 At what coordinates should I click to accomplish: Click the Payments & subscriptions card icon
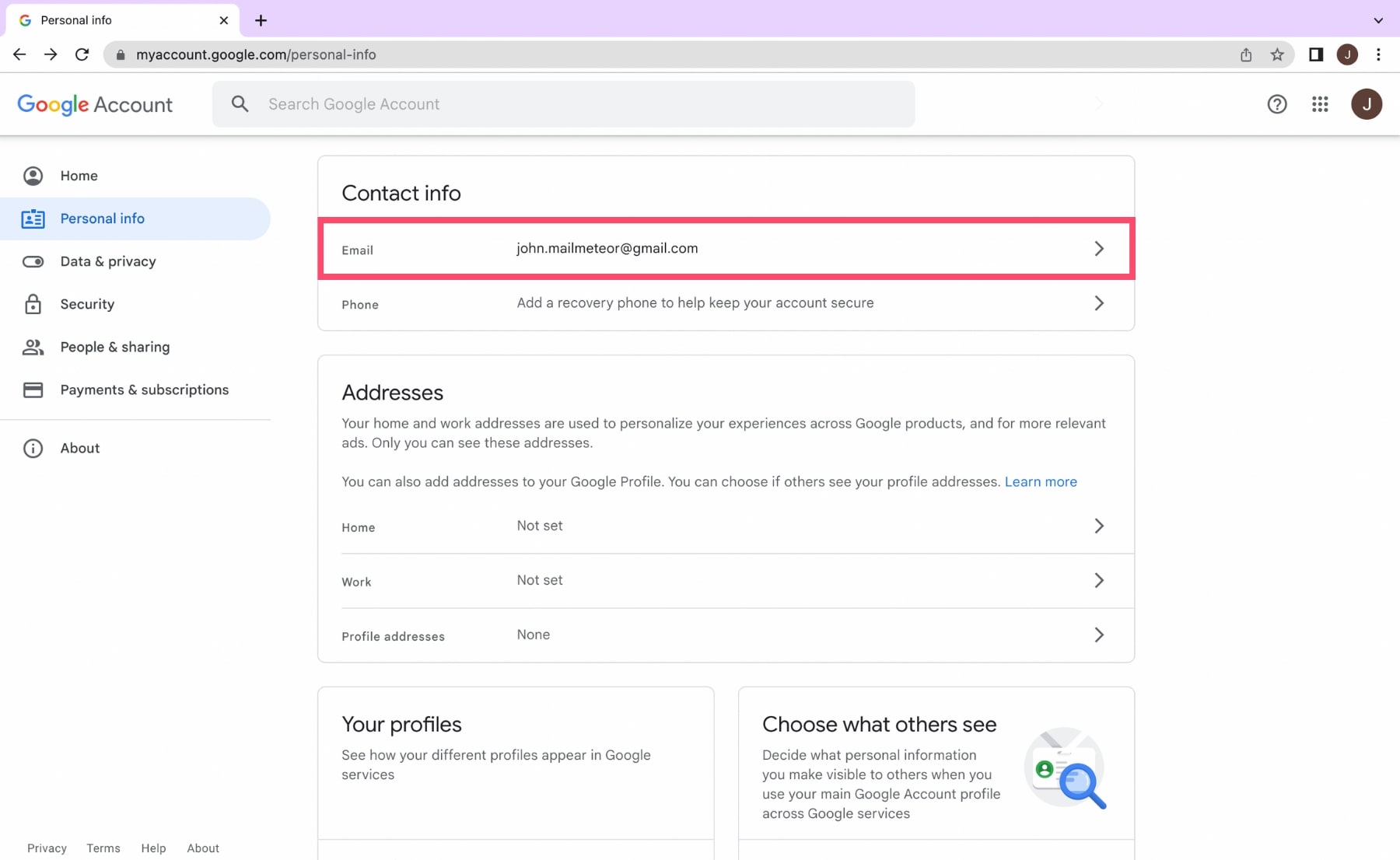[33, 390]
